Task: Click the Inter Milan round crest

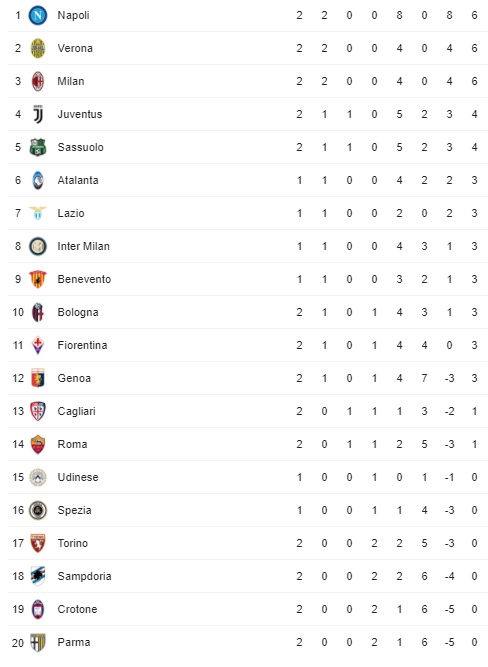Action: pos(37,246)
